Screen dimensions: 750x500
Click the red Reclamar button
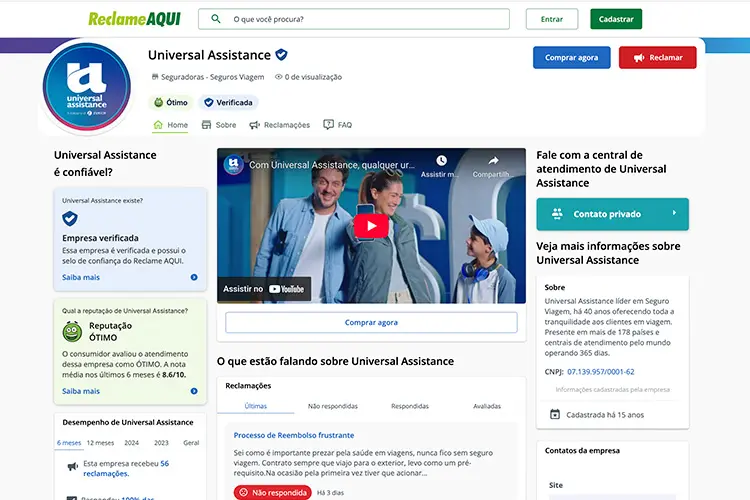[658, 57]
